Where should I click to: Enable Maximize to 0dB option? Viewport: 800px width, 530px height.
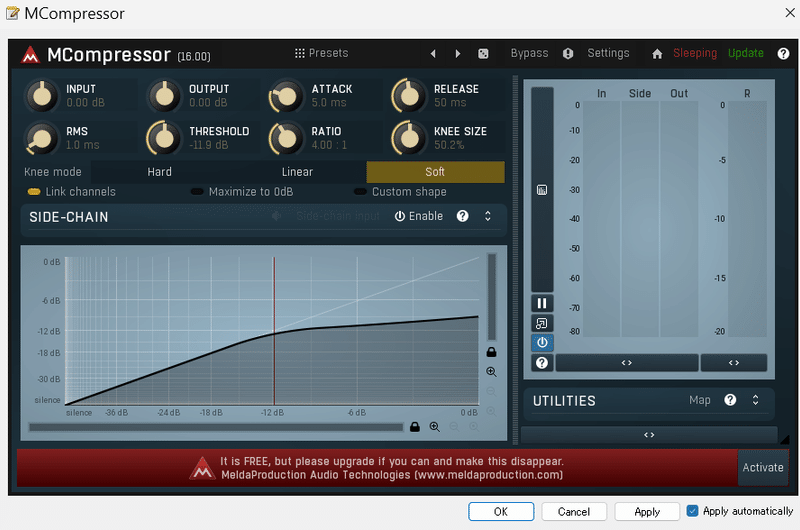pyautogui.click(x=242, y=192)
